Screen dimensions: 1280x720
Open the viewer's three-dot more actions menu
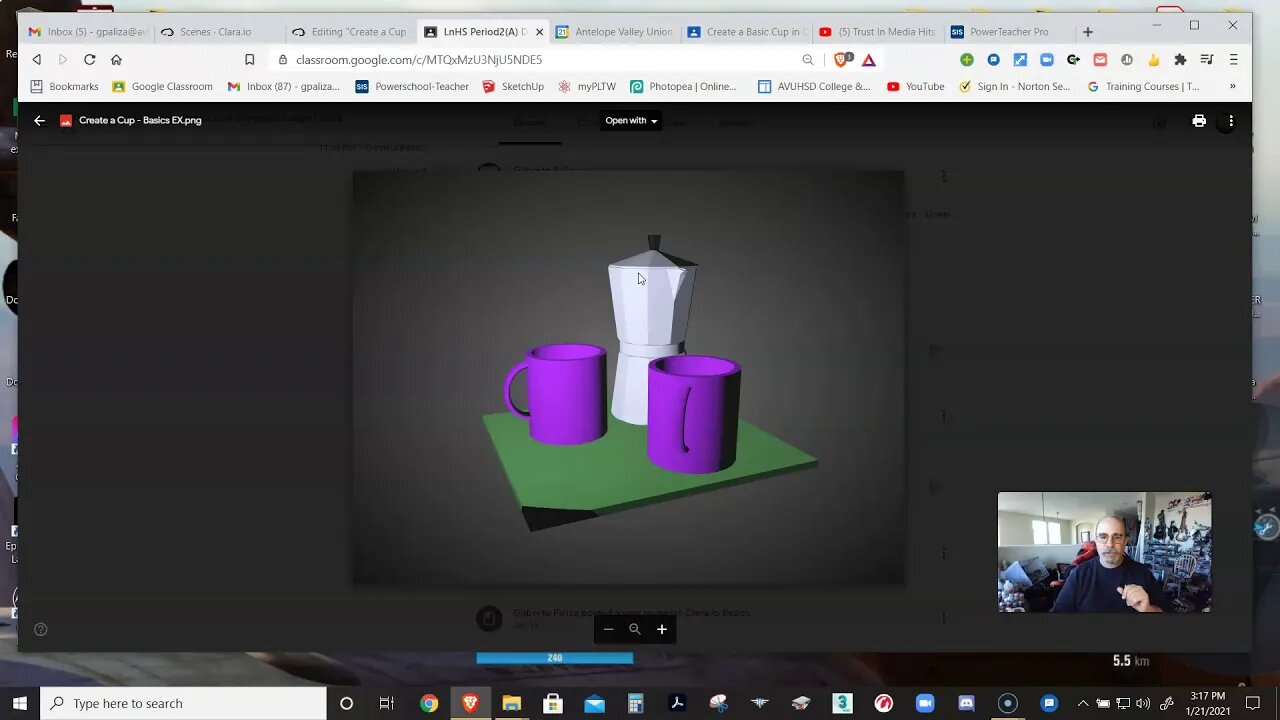(1231, 121)
